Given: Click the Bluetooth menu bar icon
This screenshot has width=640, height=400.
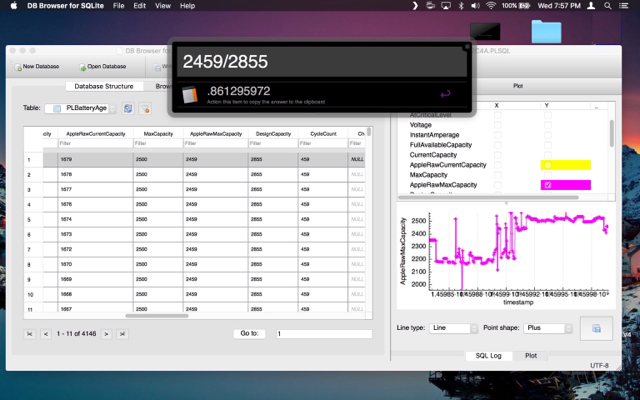Looking at the screenshot, I should 461,6.
